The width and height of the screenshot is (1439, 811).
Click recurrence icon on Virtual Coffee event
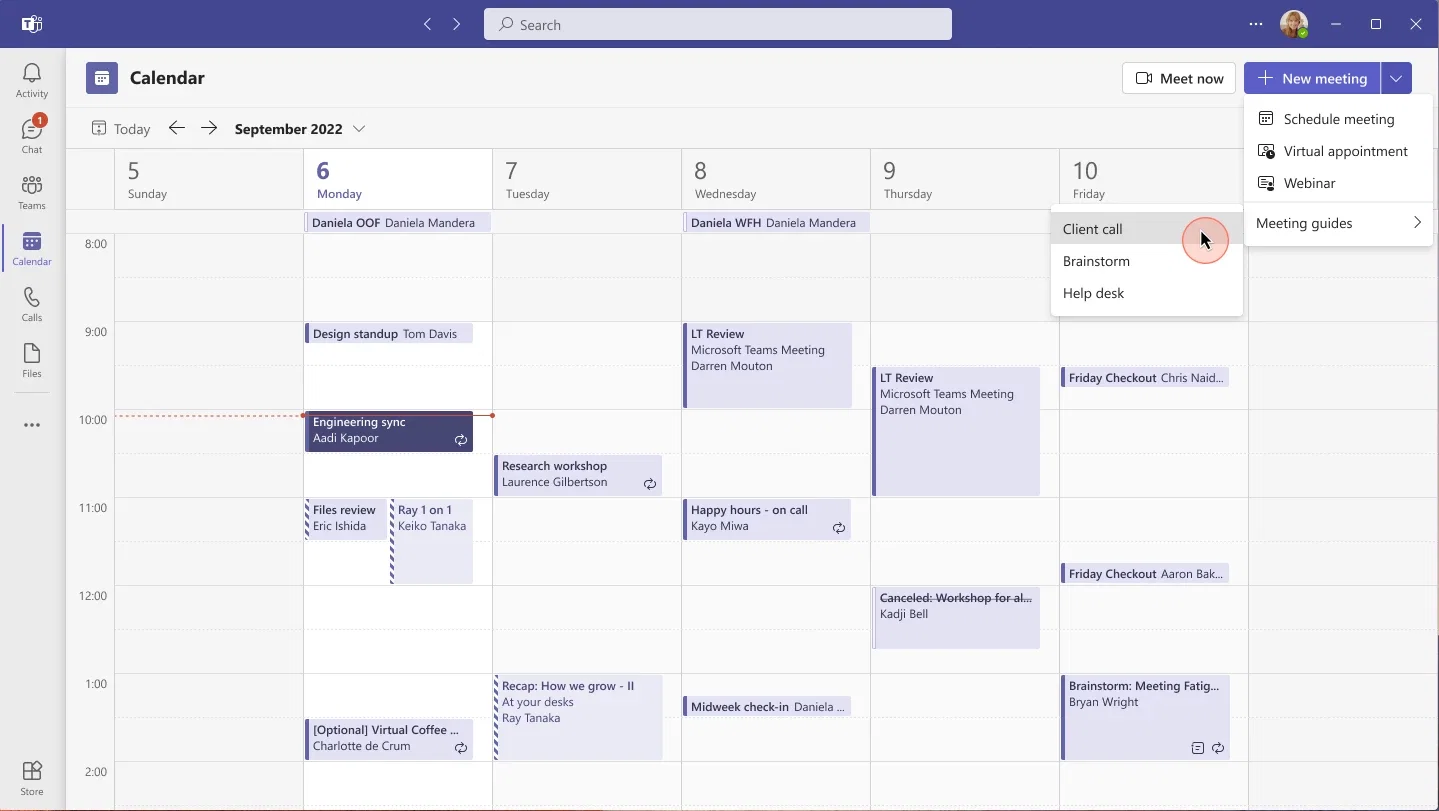pyautogui.click(x=461, y=748)
